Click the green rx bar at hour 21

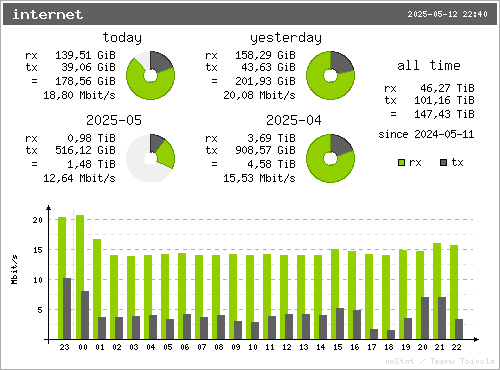point(437,291)
